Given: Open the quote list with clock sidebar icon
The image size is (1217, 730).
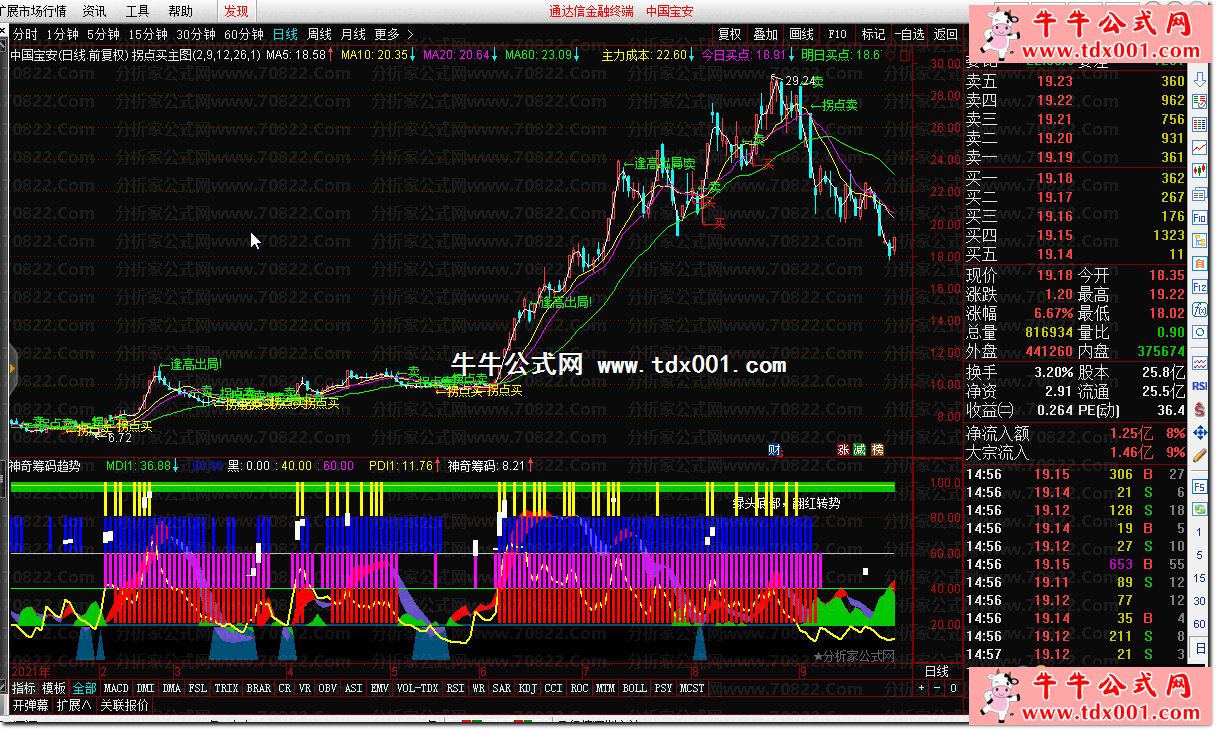Looking at the screenshot, I should click(1200, 101).
